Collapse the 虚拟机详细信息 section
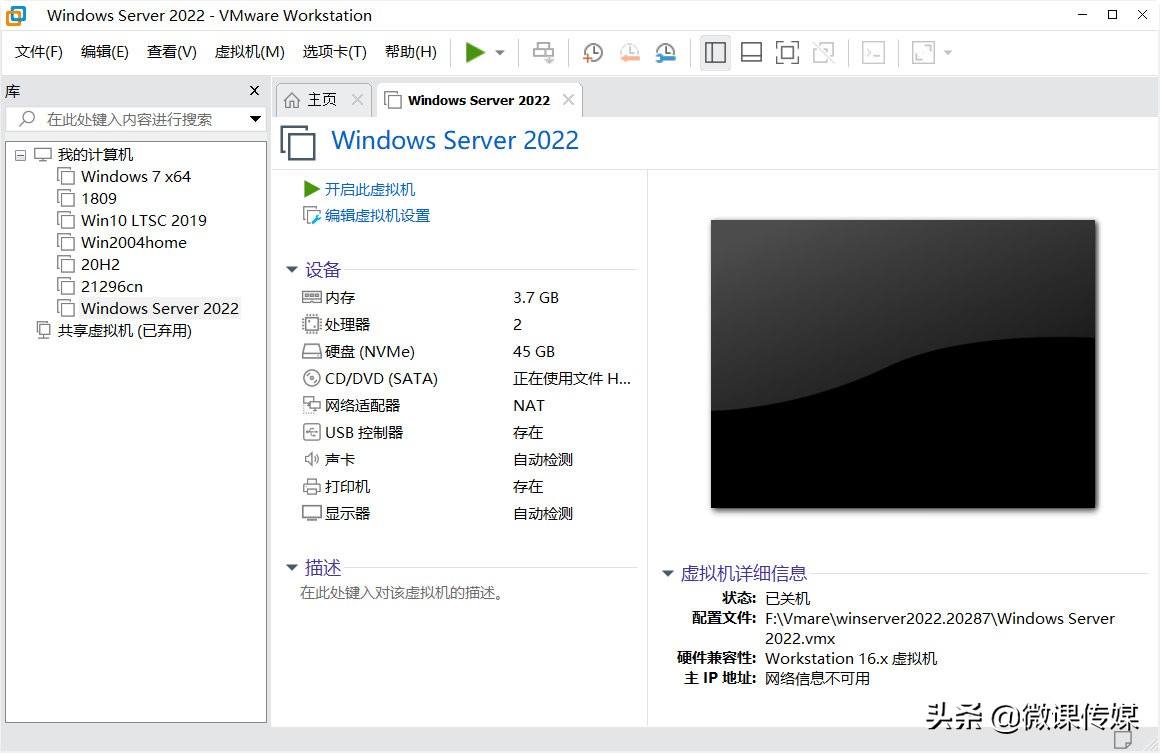The height and width of the screenshot is (753, 1160). click(x=668, y=573)
